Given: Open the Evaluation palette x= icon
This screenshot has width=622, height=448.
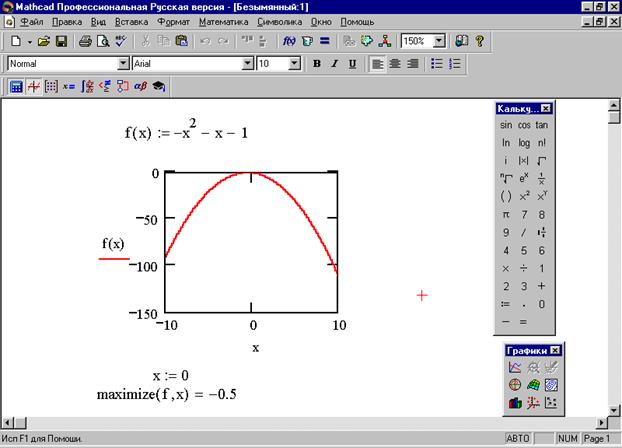Looking at the screenshot, I should 69,86.
